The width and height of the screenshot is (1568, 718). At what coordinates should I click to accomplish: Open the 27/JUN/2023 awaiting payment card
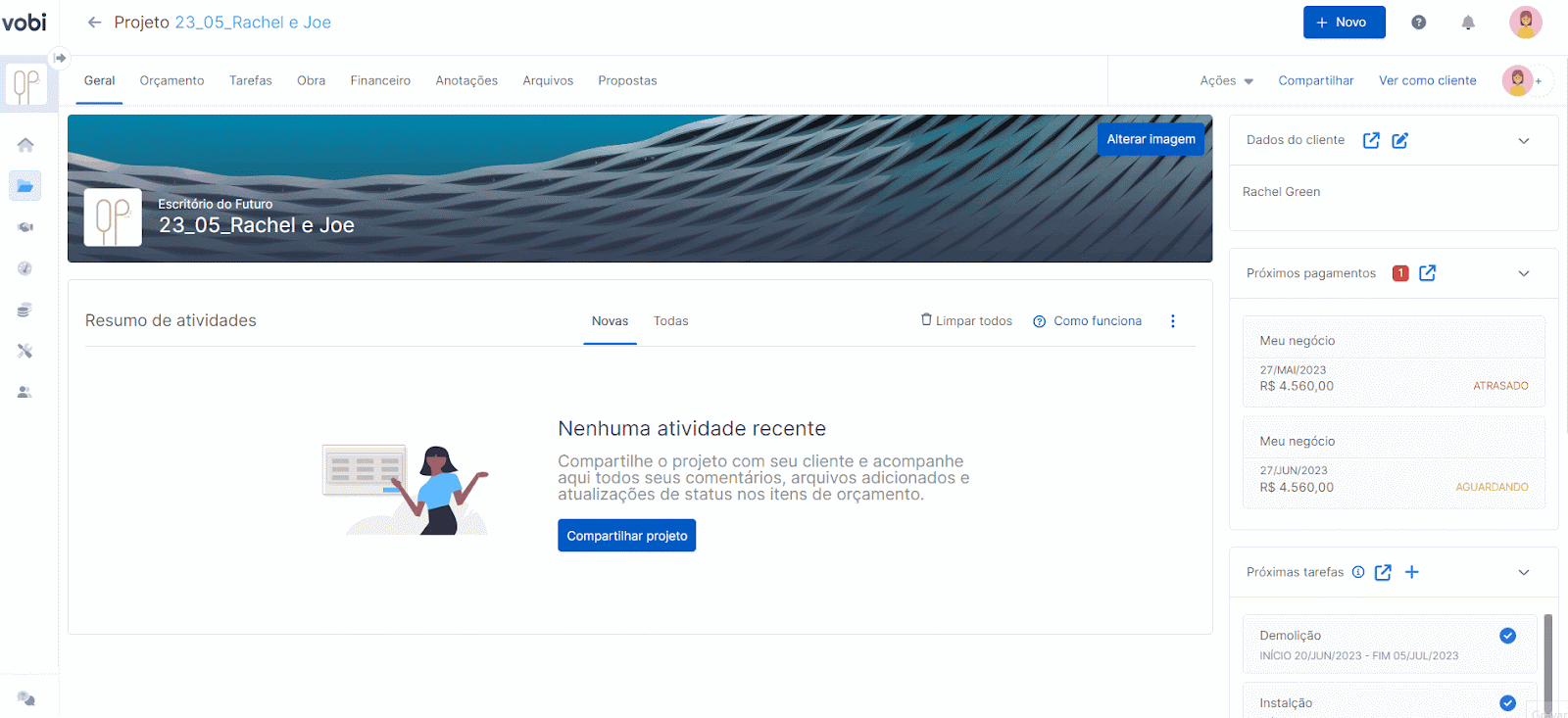(1394, 462)
